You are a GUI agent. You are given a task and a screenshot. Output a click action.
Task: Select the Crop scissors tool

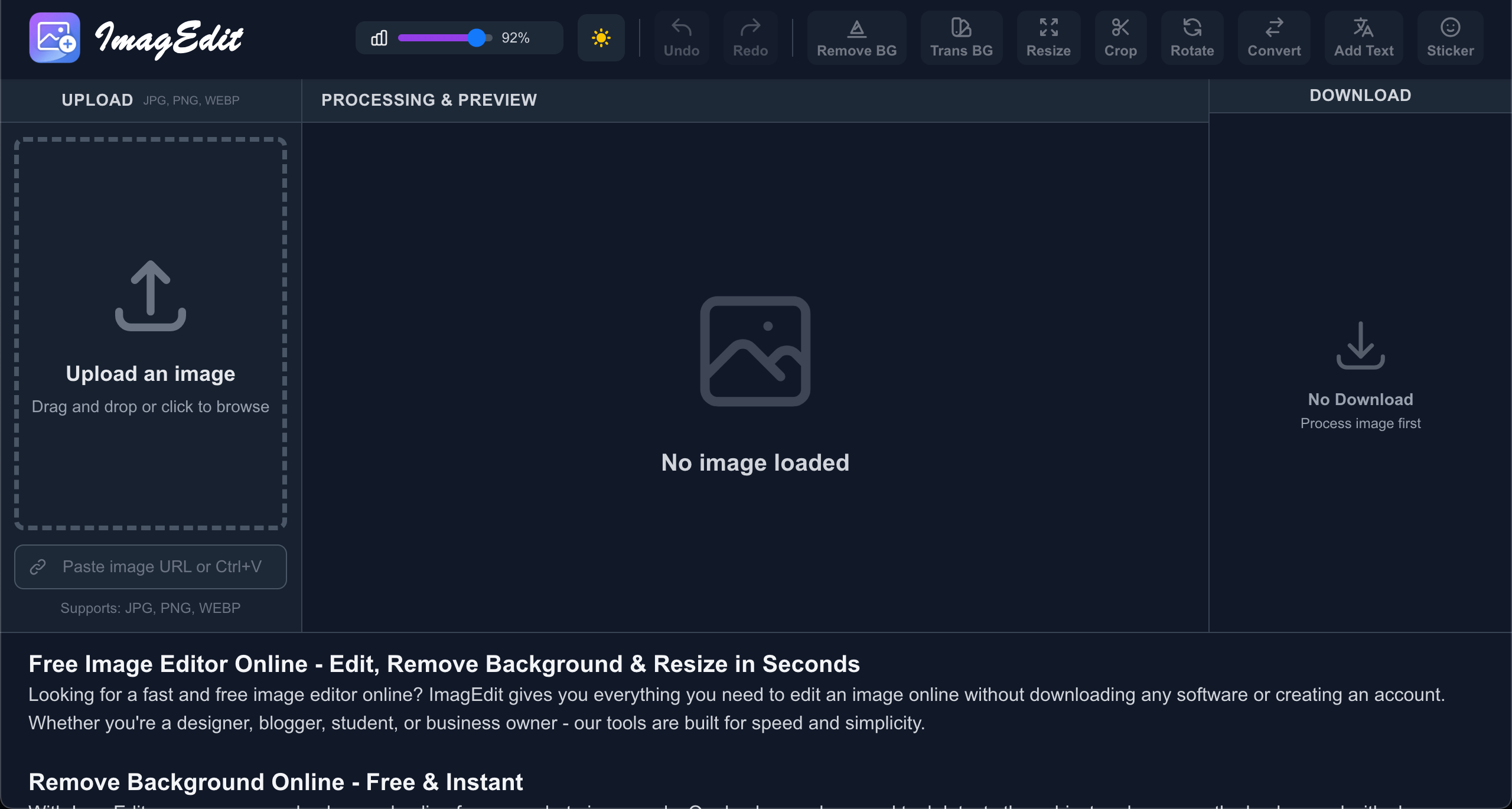pos(1120,38)
